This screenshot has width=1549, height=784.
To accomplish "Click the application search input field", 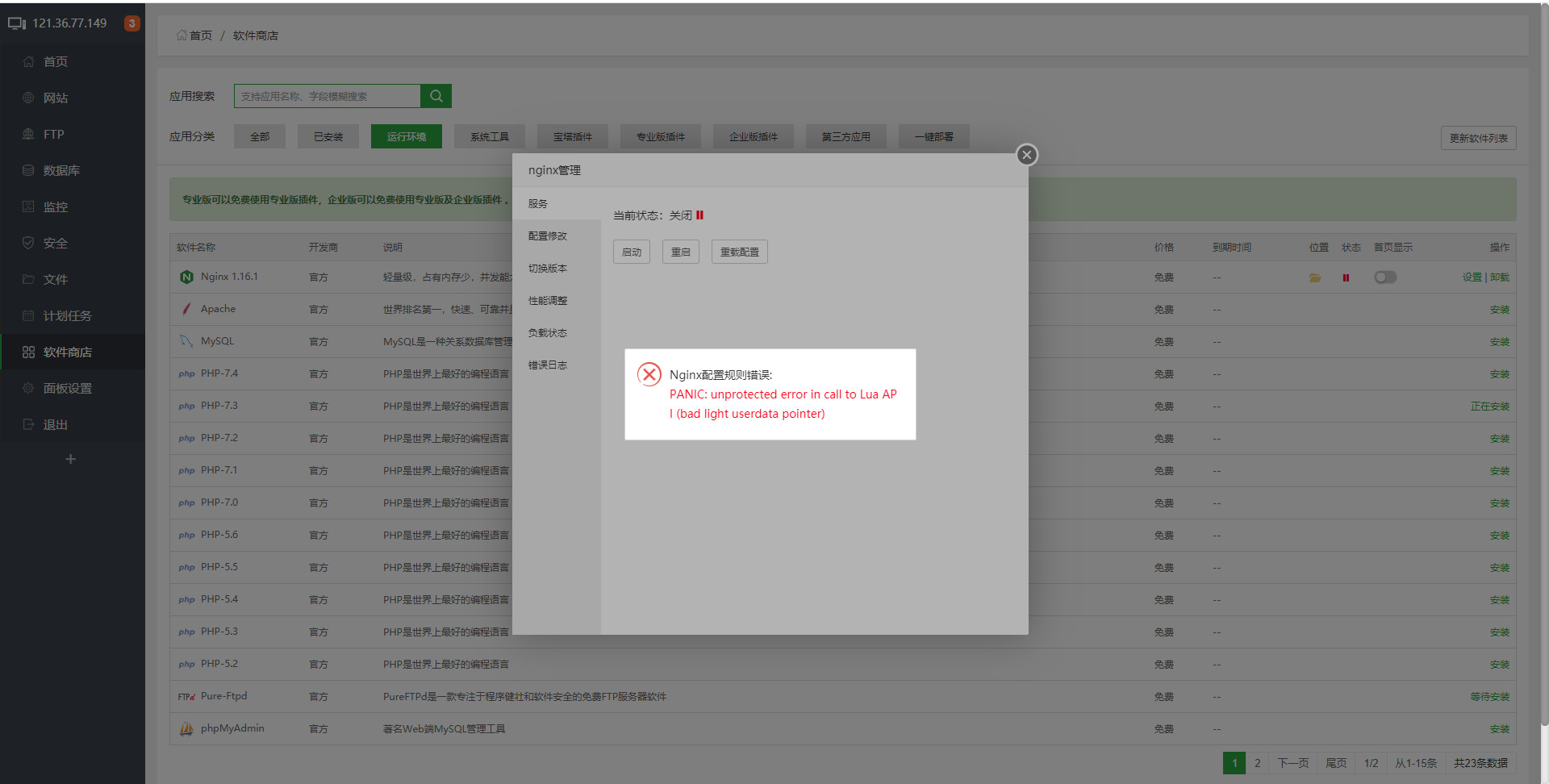I will (x=327, y=96).
